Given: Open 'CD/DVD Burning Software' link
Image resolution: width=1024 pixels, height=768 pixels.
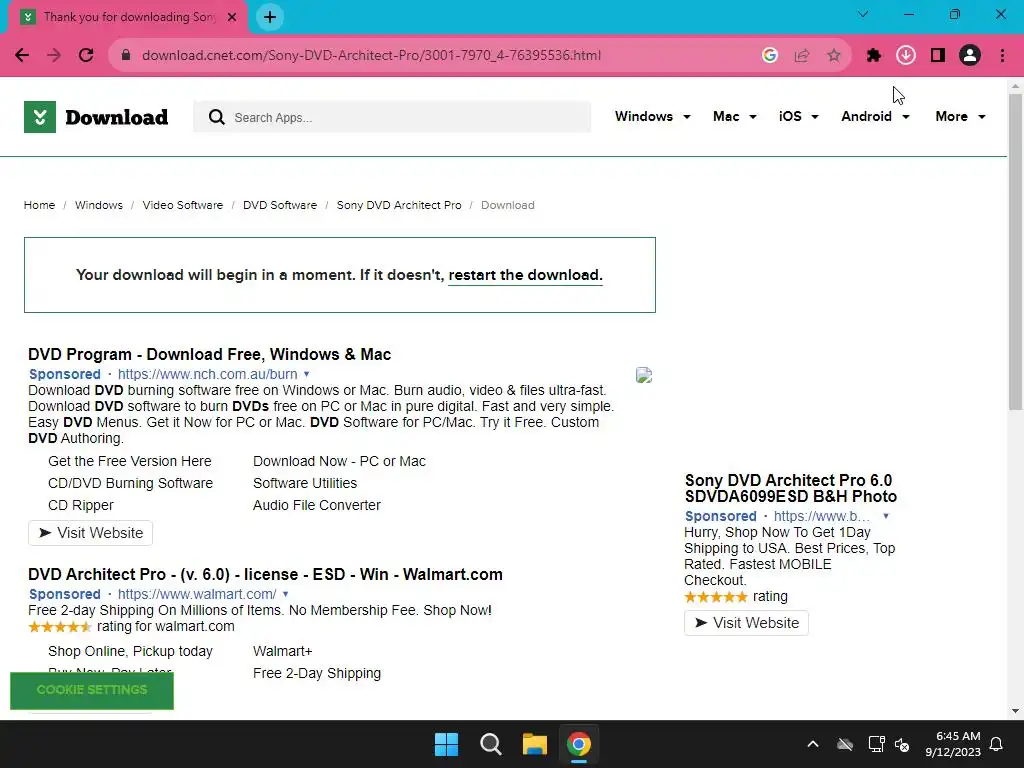Looking at the screenshot, I should pyautogui.click(x=131, y=483).
